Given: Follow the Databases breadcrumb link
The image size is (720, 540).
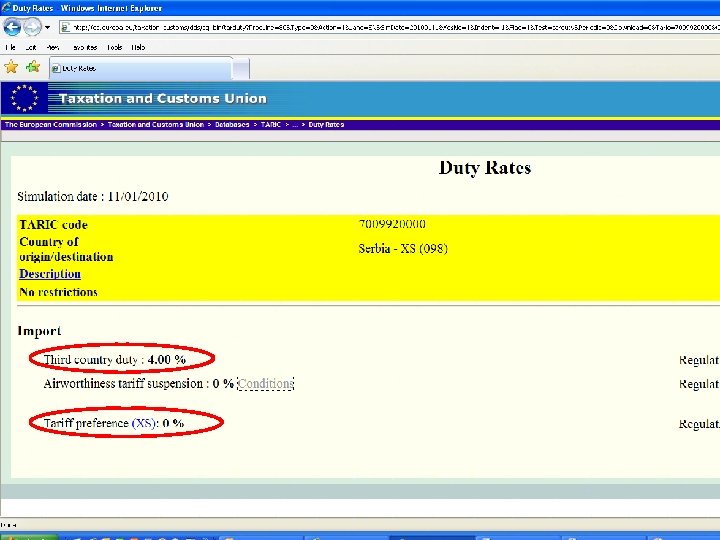Looking at the screenshot, I should pos(232,124).
